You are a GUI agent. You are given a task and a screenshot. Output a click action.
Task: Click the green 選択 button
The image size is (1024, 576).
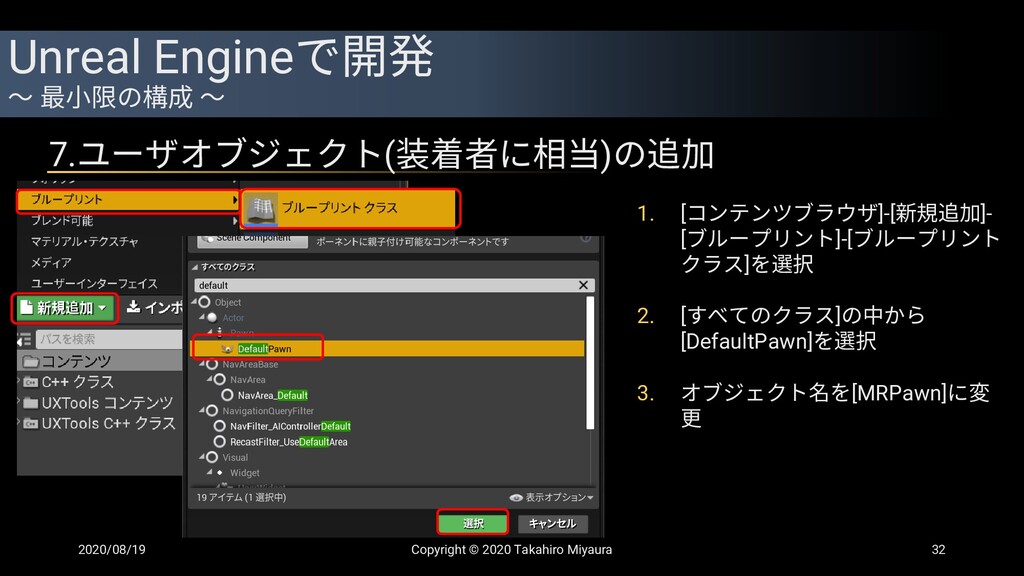pyautogui.click(x=473, y=523)
